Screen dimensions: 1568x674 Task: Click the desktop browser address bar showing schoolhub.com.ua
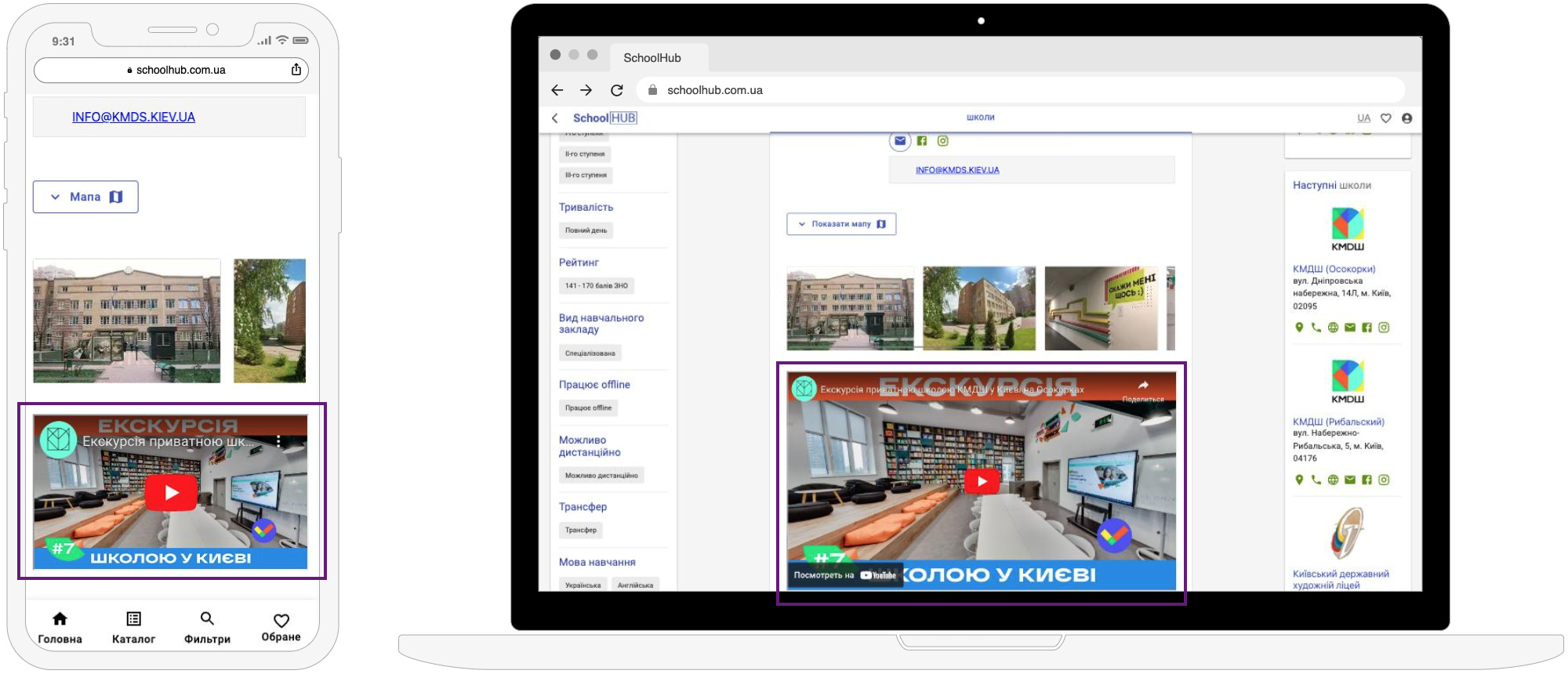coord(1019,90)
